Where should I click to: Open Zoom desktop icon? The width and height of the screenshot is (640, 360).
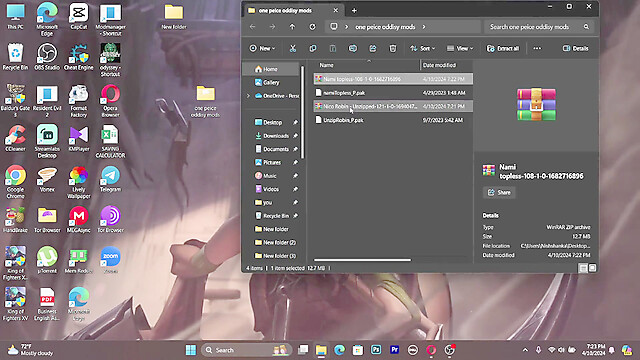pos(110,260)
